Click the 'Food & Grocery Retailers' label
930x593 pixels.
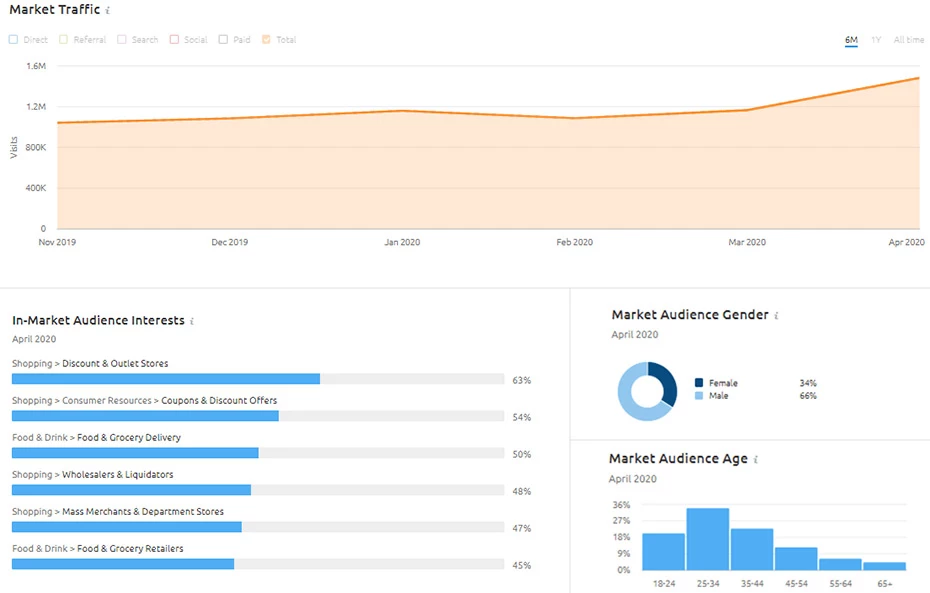coord(130,549)
